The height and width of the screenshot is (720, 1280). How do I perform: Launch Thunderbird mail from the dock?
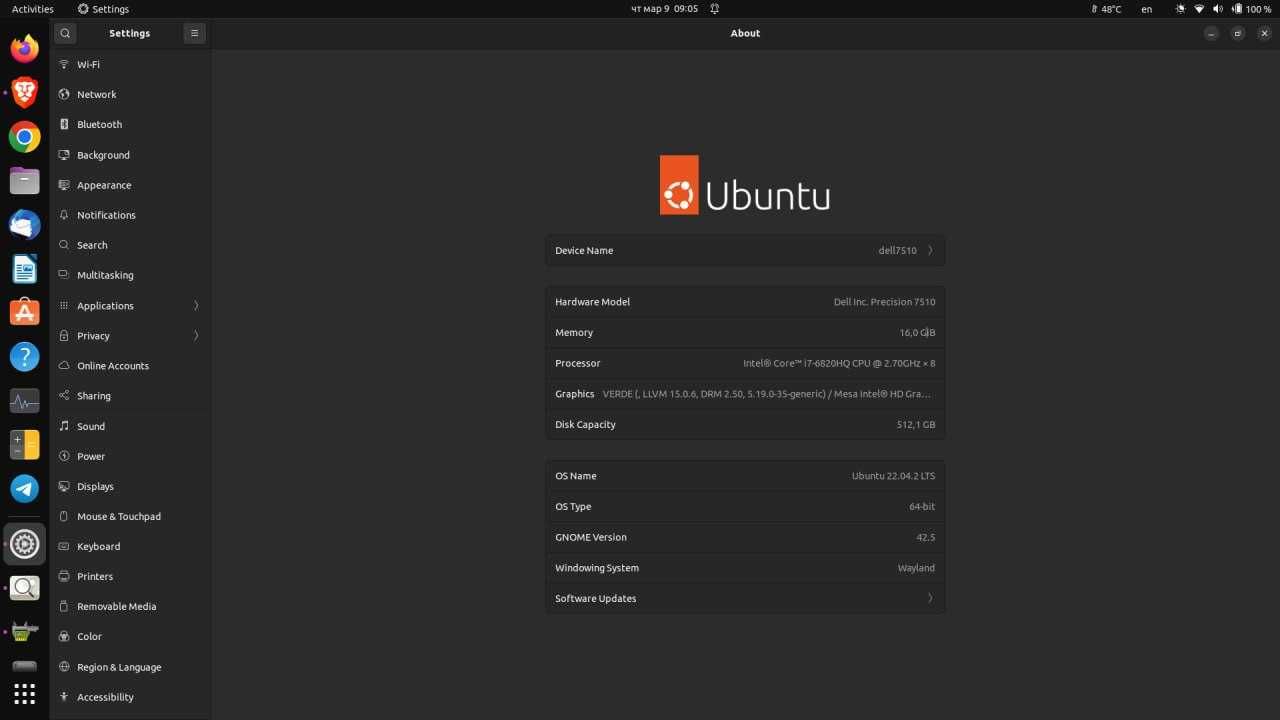point(25,225)
